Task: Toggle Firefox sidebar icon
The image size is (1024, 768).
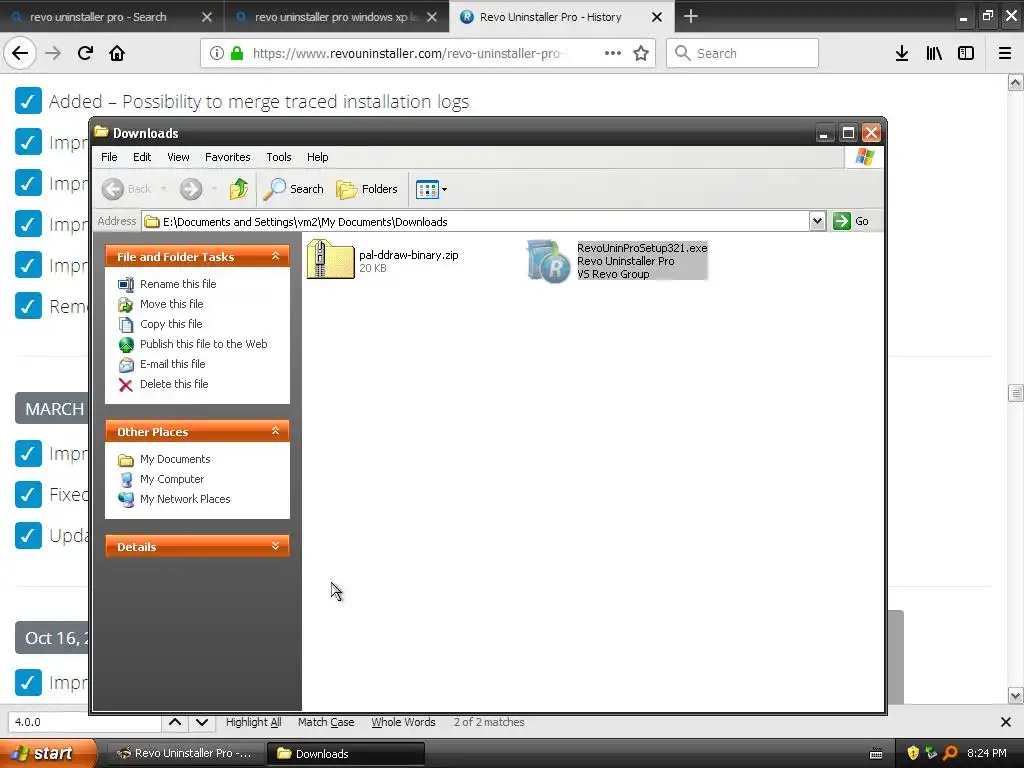Action: (966, 53)
